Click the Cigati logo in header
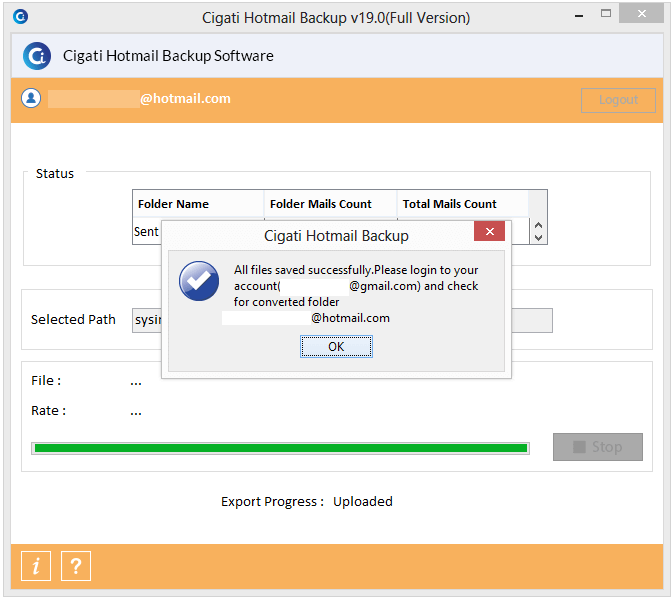The image size is (672, 601). coord(37,56)
